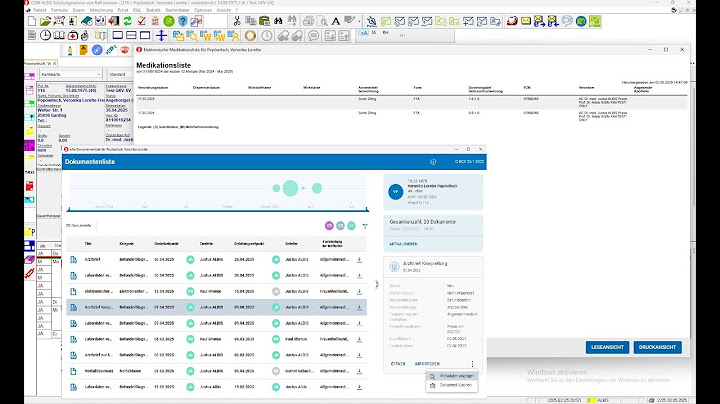The width and height of the screenshot is (720, 404).
Task: Click the filter funnel icon above document table
Action: coord(365,226)
